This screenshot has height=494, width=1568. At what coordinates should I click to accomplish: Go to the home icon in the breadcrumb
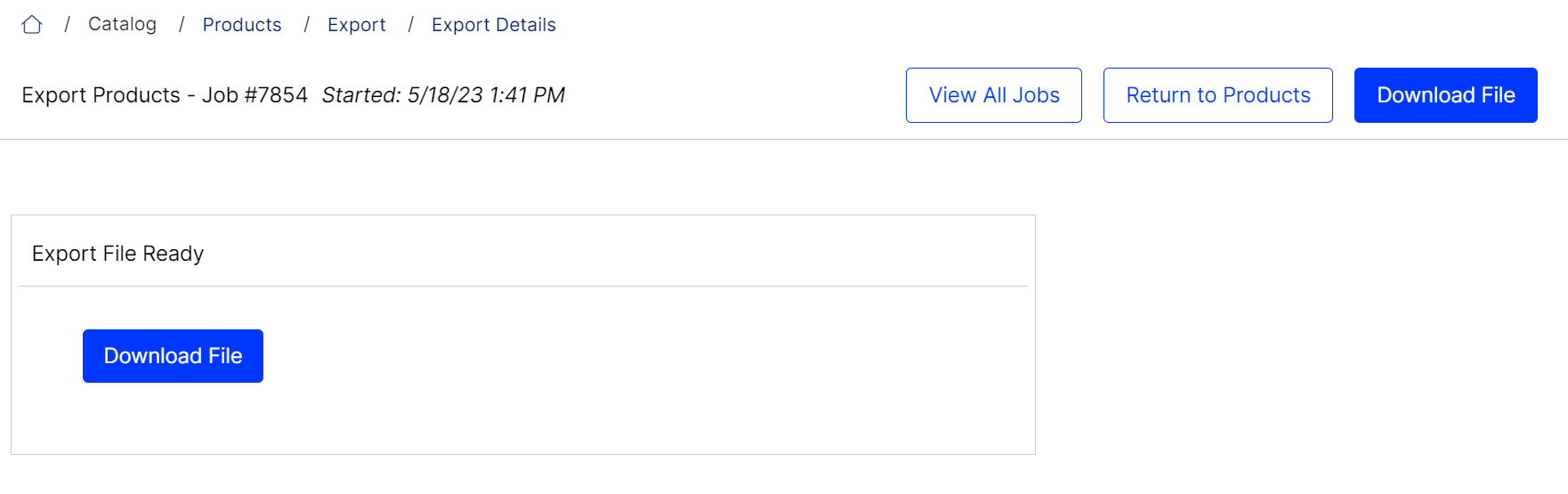[32, 25]
